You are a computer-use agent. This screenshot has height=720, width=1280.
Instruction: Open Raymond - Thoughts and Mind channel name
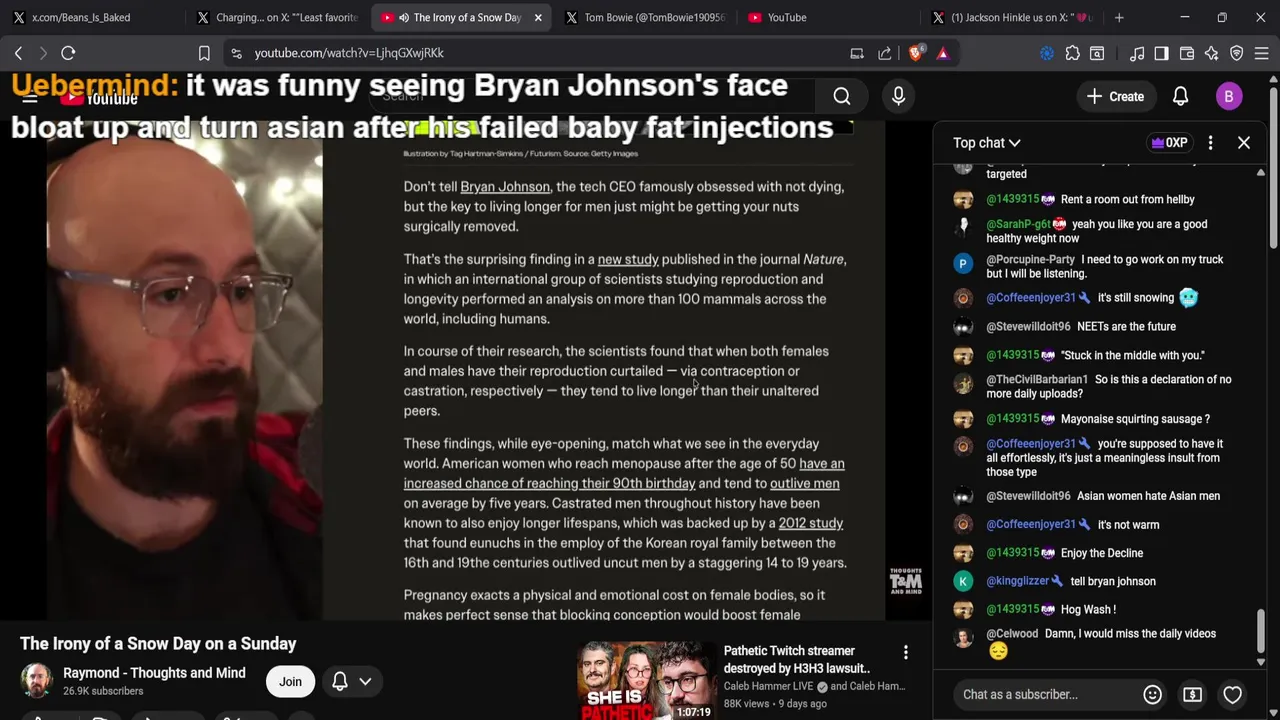coord(154,673)
